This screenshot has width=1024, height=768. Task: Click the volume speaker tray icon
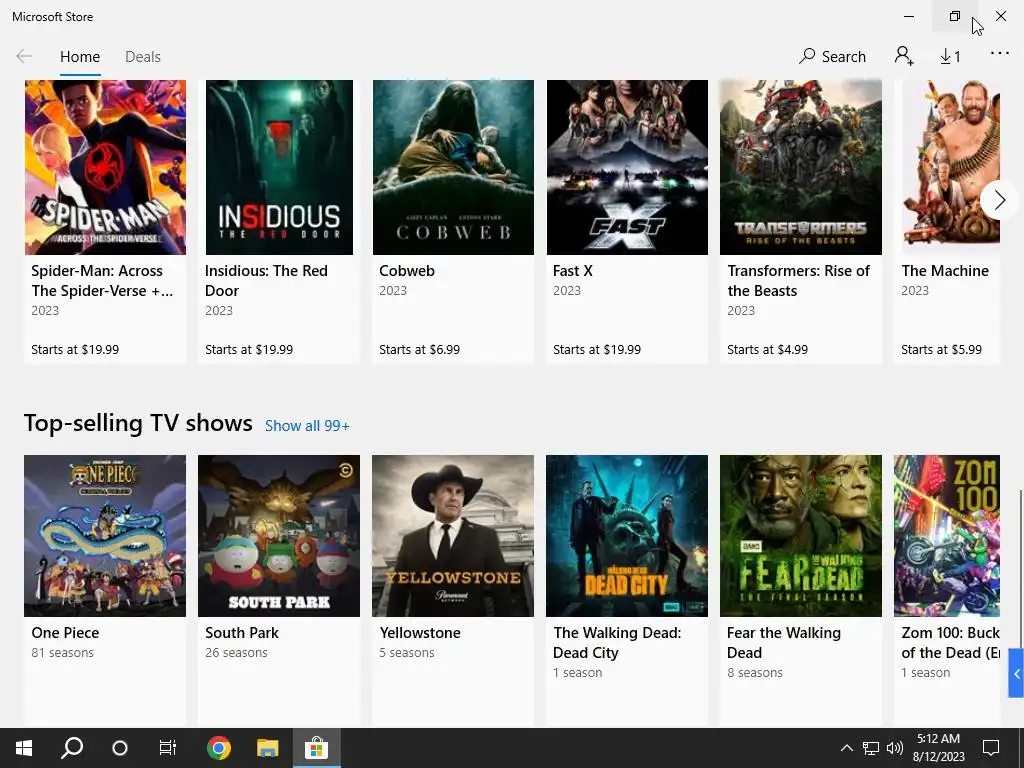[895, 748]
